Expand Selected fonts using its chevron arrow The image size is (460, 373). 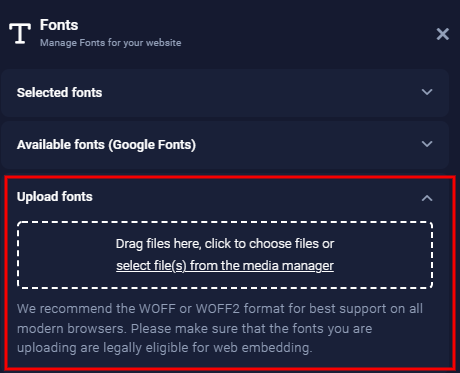pos(427,92)
